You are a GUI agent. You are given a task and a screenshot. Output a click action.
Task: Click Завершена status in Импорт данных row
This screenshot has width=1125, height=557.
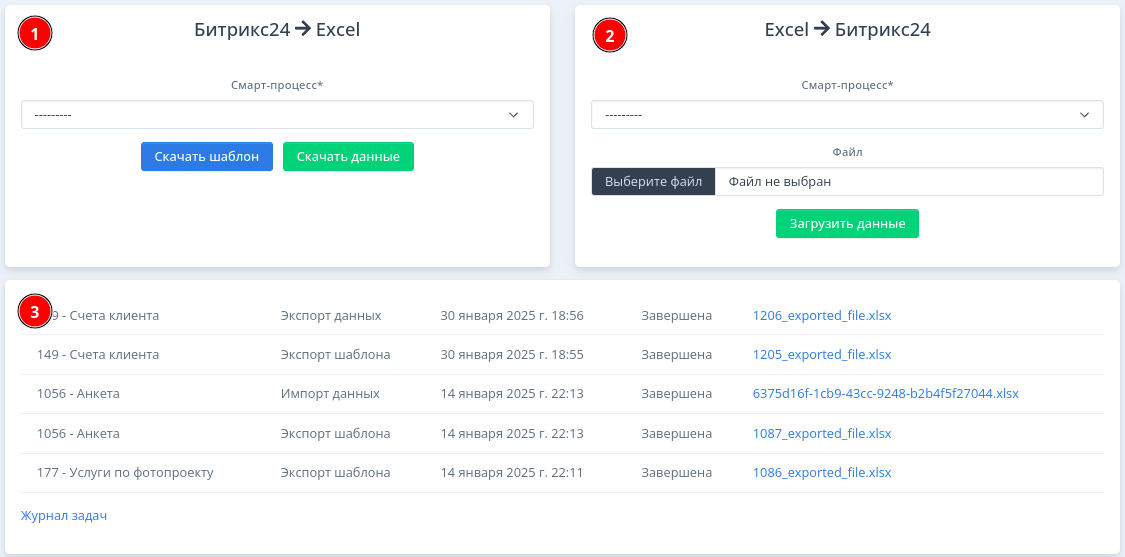point(677,393)
